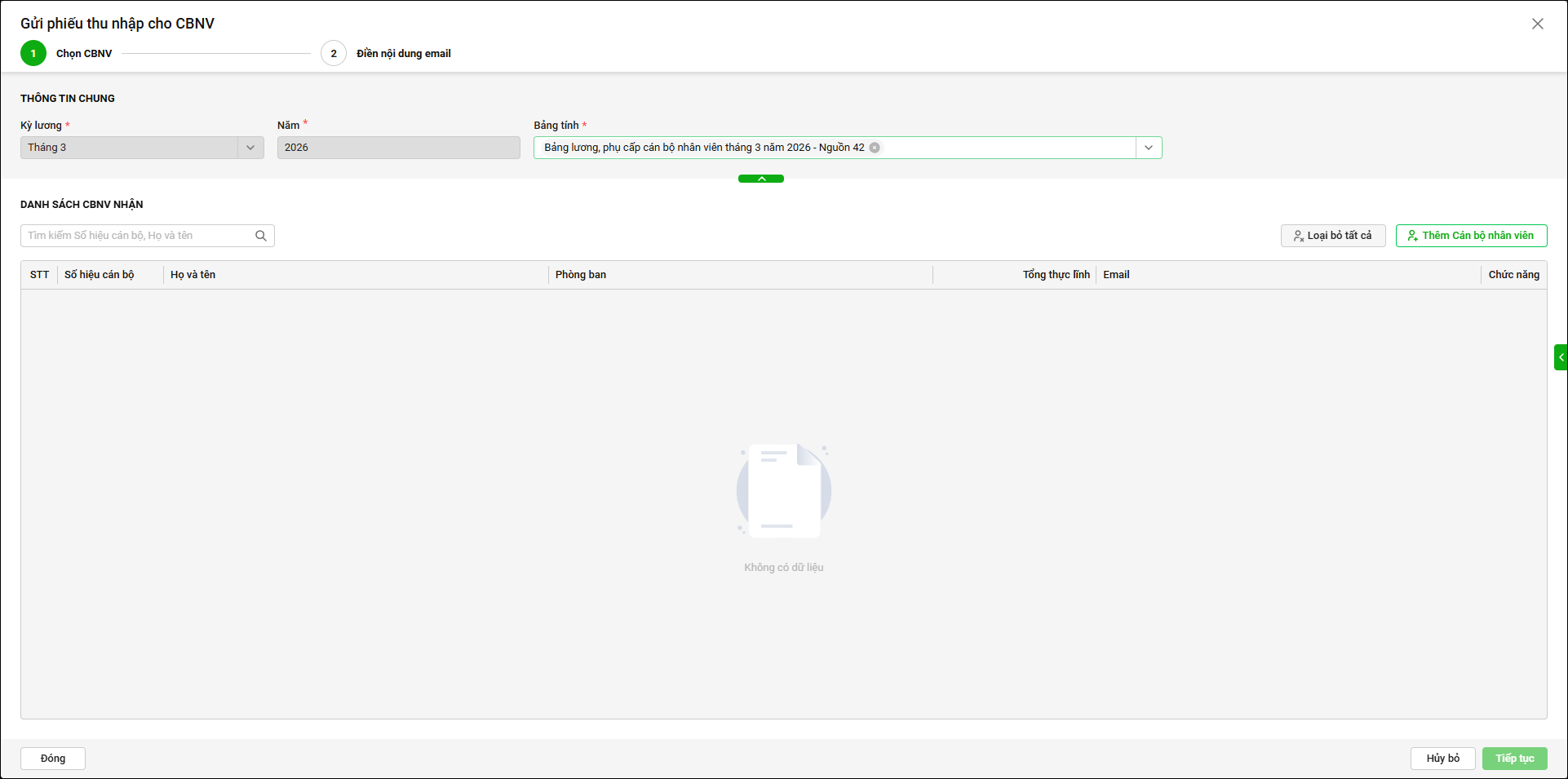This screenshot has height=779, width=1568.
Task: Click the Tiếp tục button
Action: 1514,759
